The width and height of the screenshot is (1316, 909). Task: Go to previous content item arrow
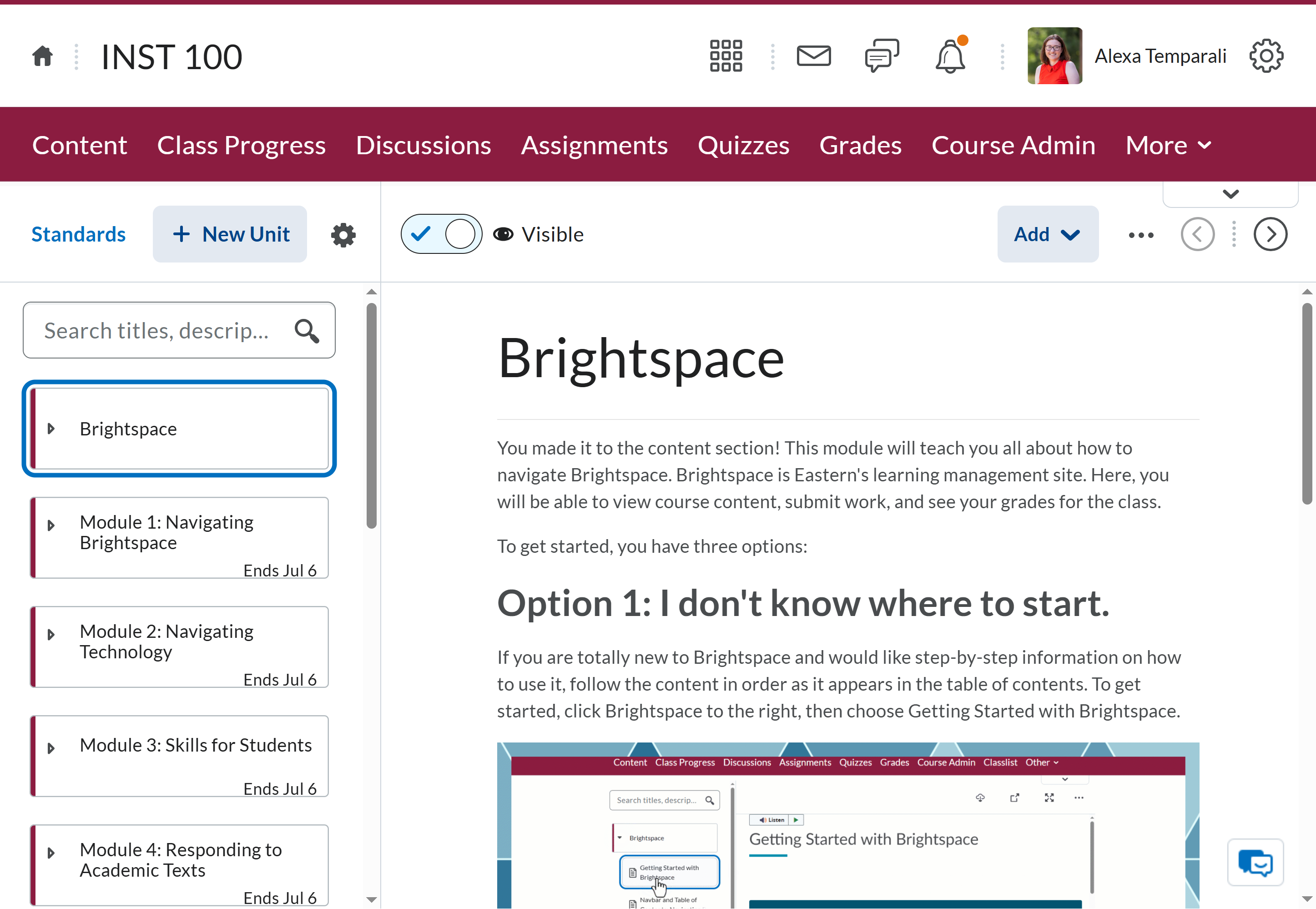(1198, 234)
